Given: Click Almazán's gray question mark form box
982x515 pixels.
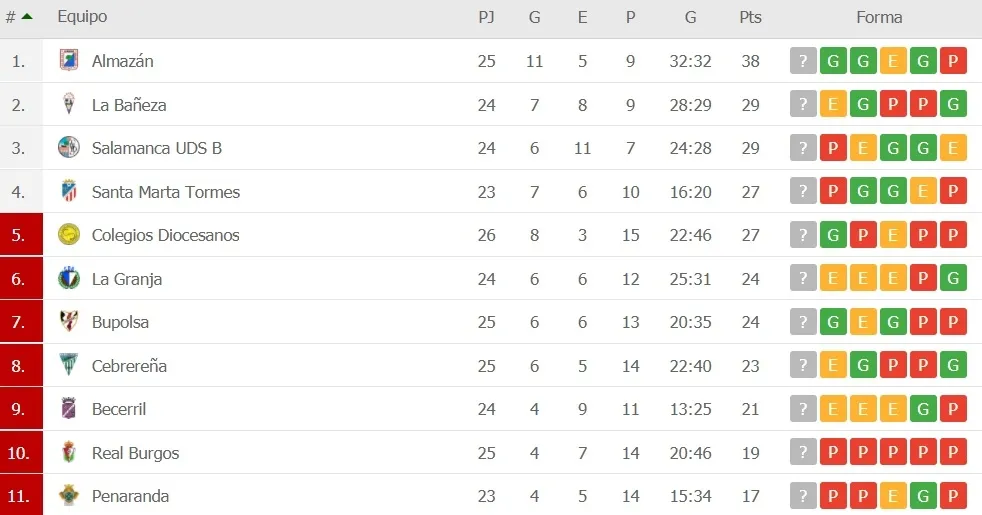Looking at the screenshot, I should point(803,61).
